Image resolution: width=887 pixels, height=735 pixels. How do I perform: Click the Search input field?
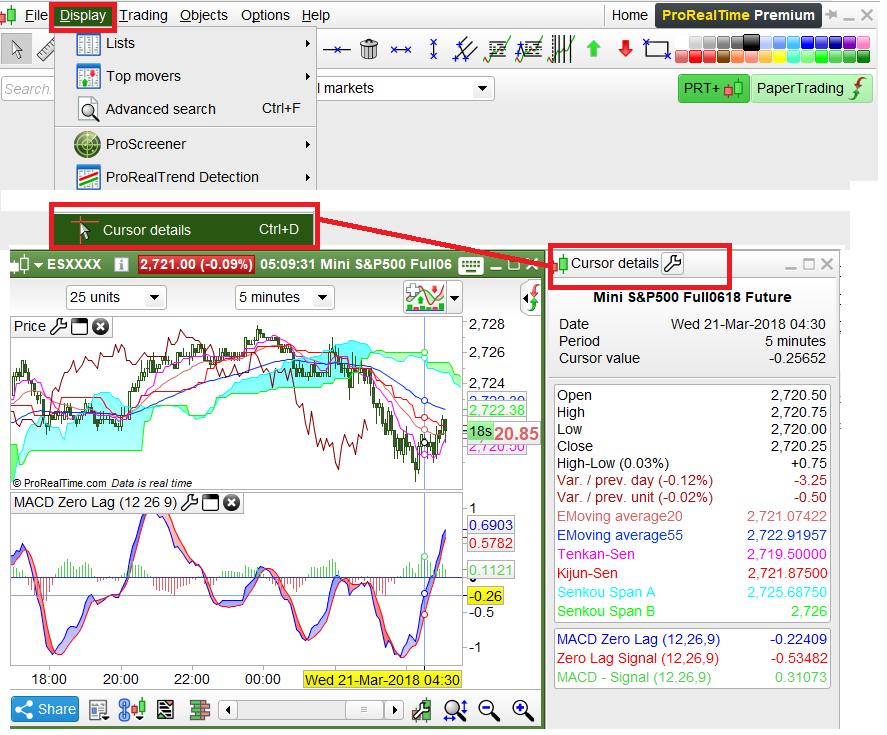[28, 89]
